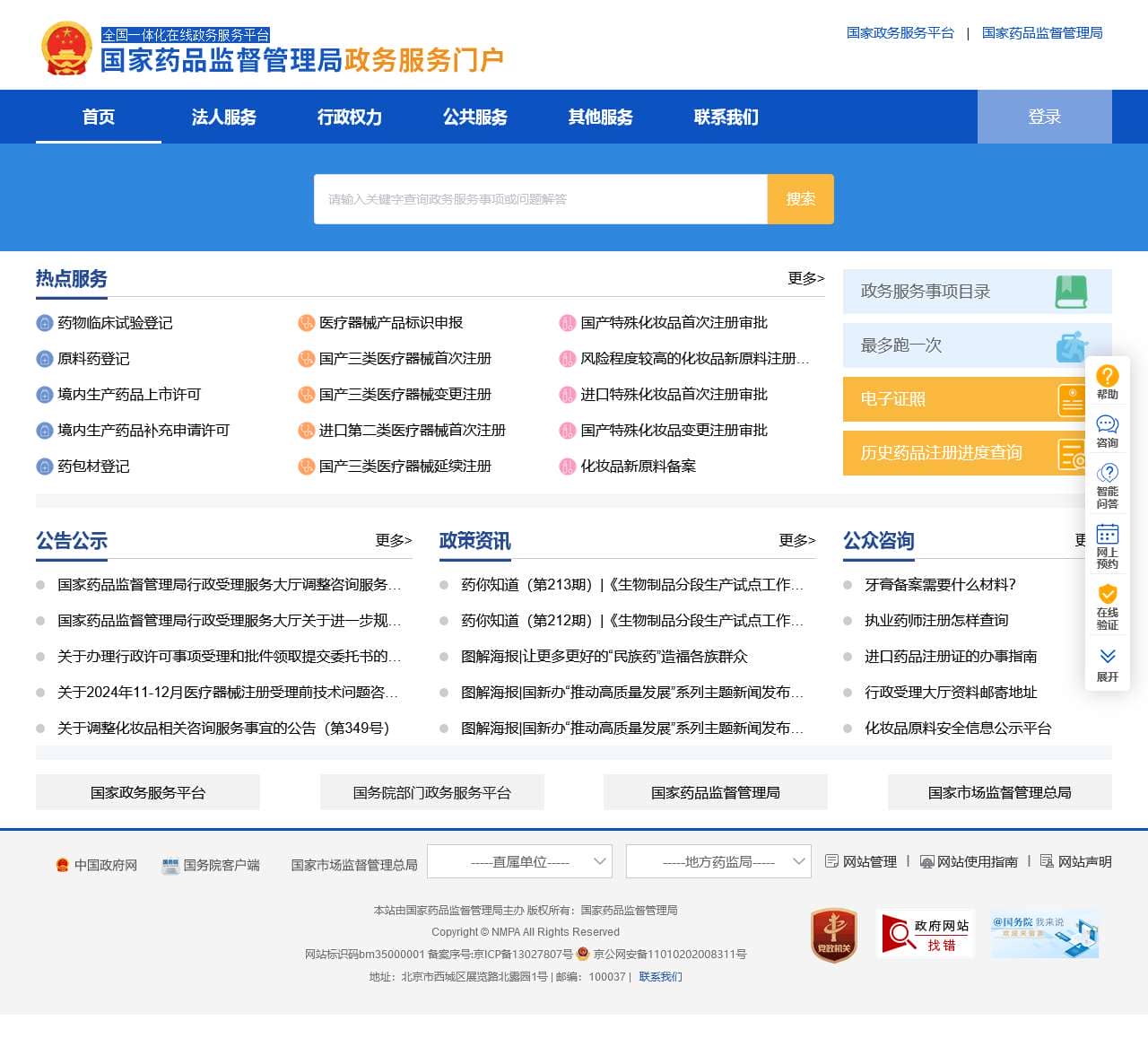Open the 地方药监局 dropdown
The image size is (1148, 1047).
point(718,862)
